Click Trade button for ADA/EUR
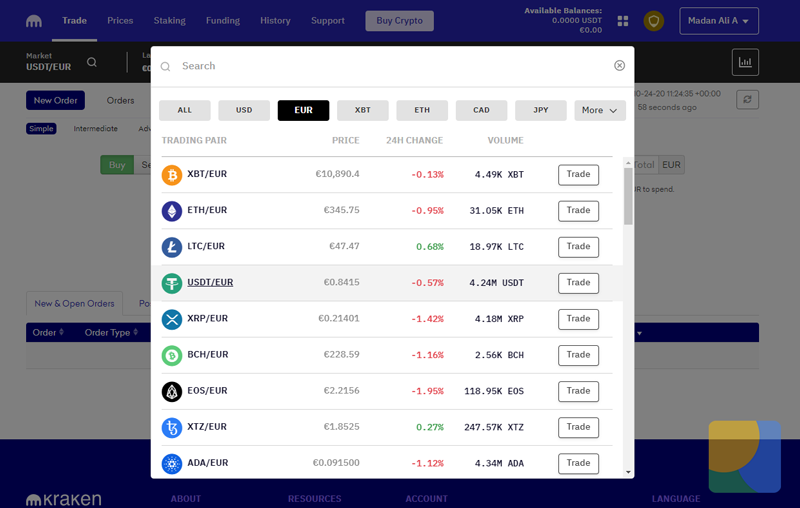 [579, 464]
